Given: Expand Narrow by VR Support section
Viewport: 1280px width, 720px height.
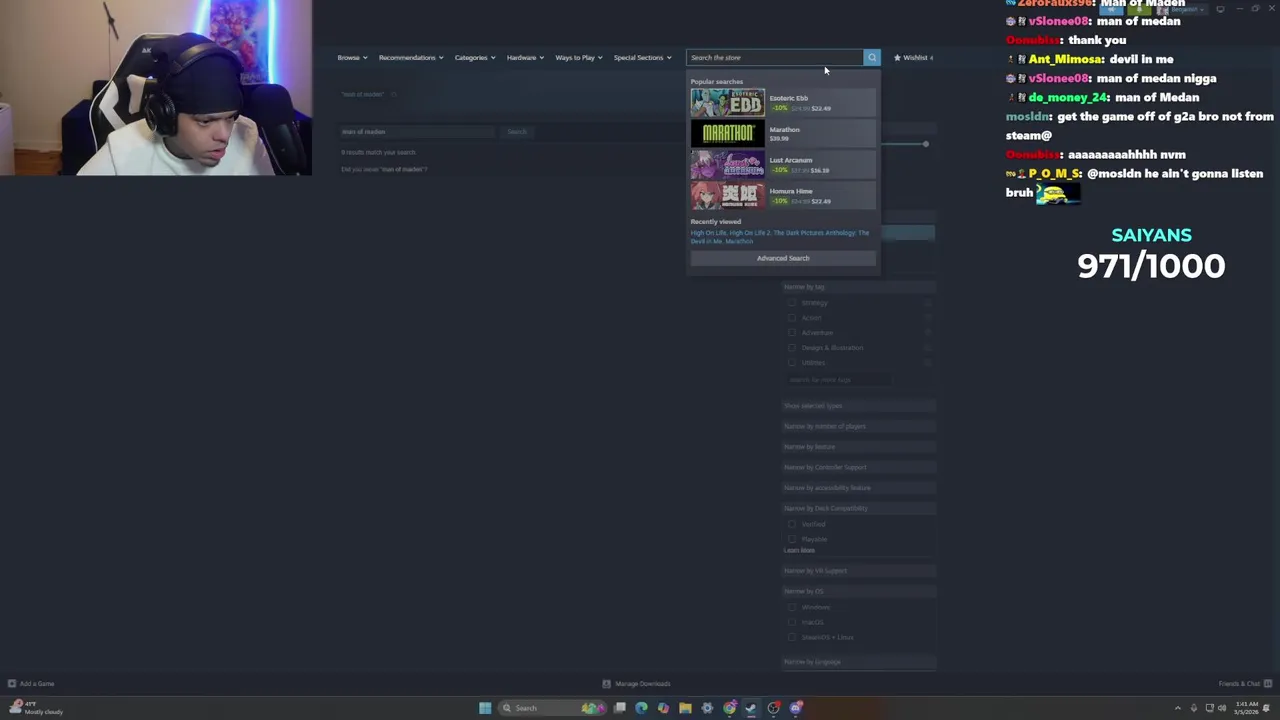Looking at the screenshot, I should pyautogui.click(x=859, y=571).
